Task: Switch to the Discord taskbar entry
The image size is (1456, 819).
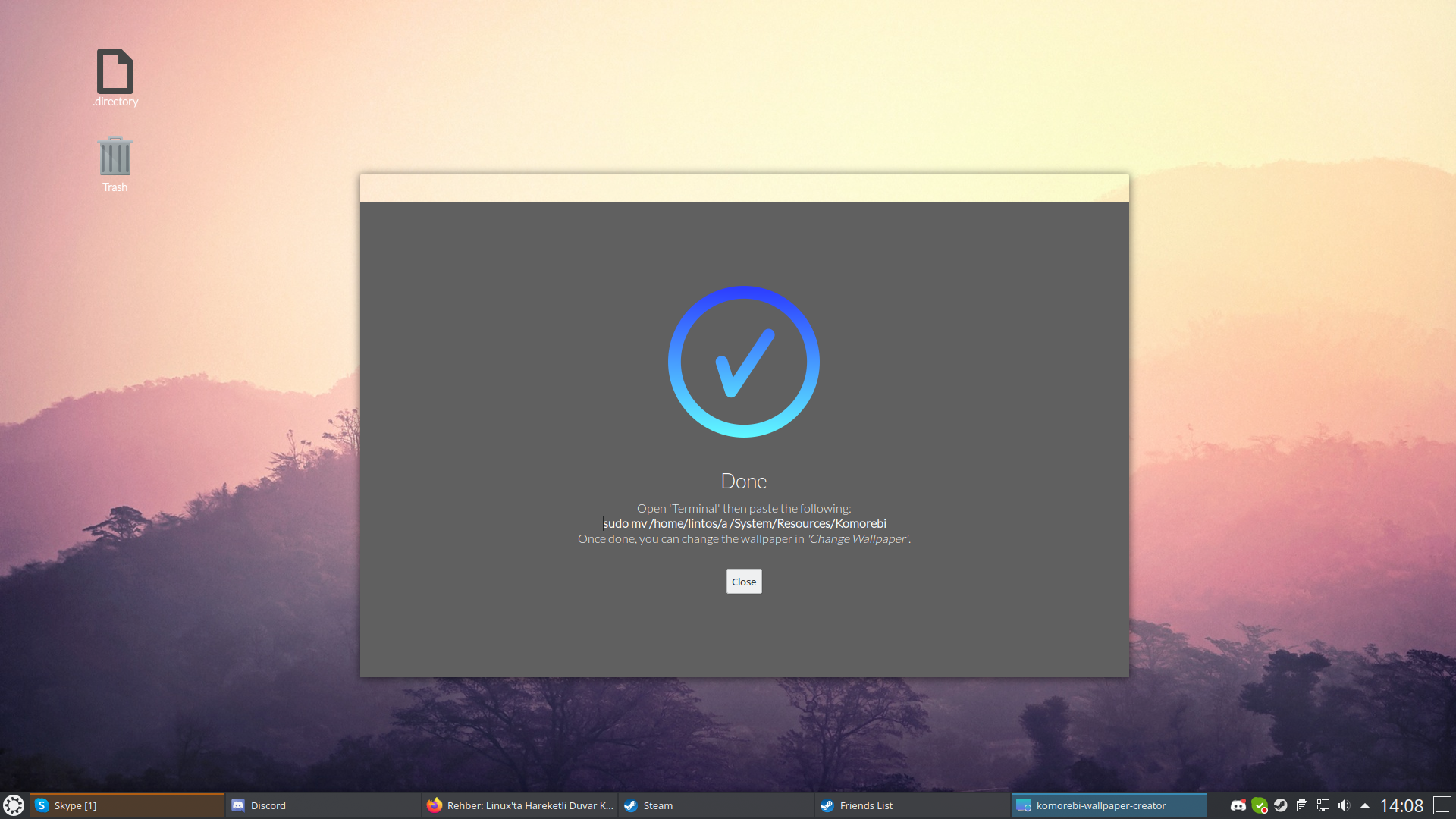Action: [322, 805]
